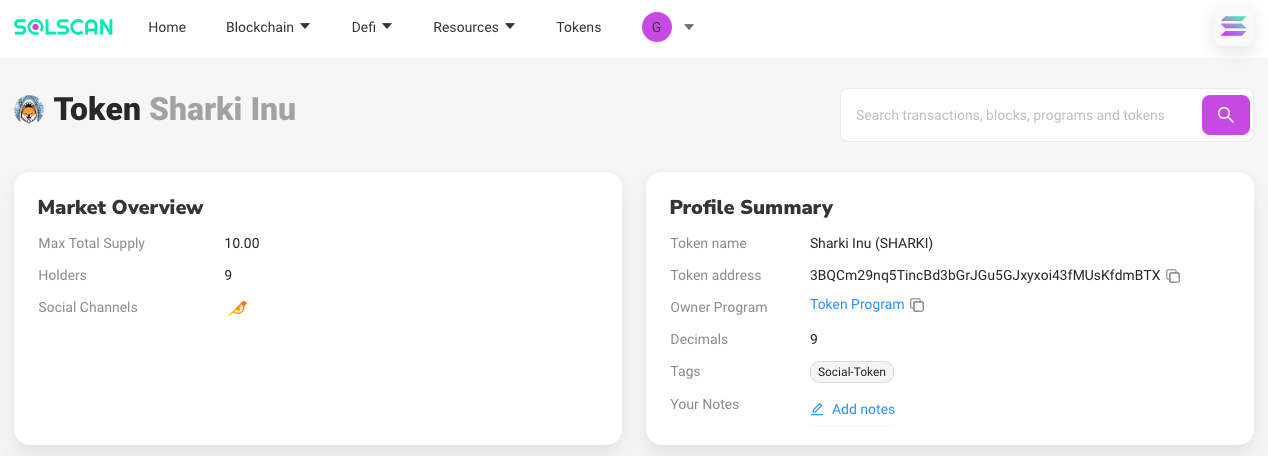
Task: Click the purple search button
Action: click(x=1225, y=115)
